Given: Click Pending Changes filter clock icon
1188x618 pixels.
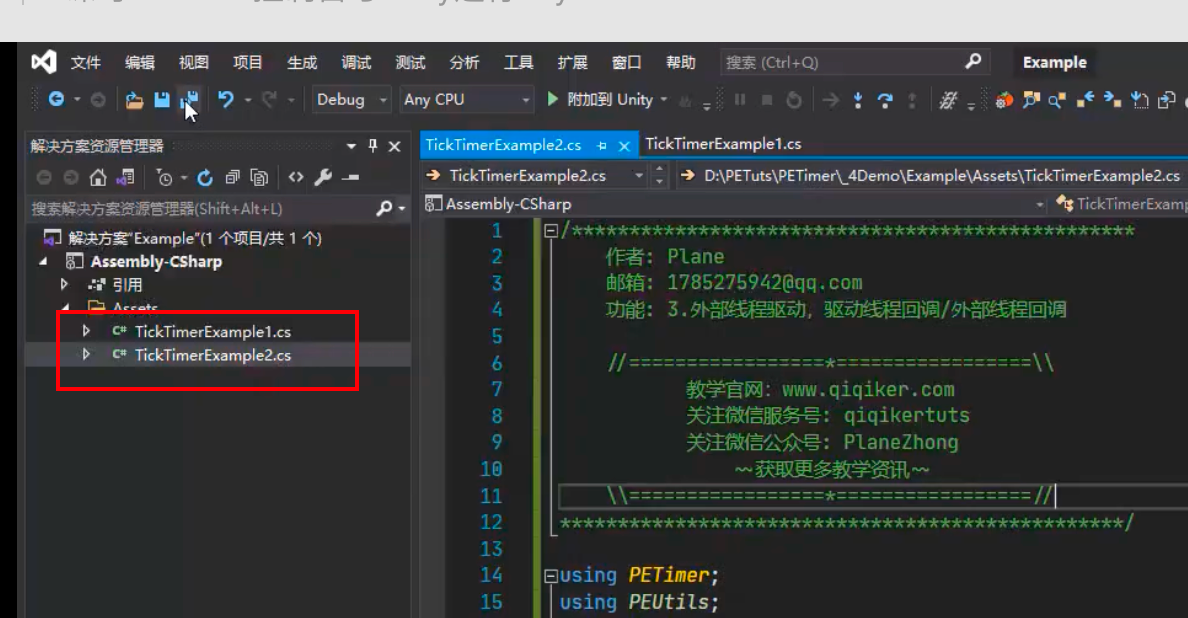Looking at the screenshot, I should (x=164, y=178).
